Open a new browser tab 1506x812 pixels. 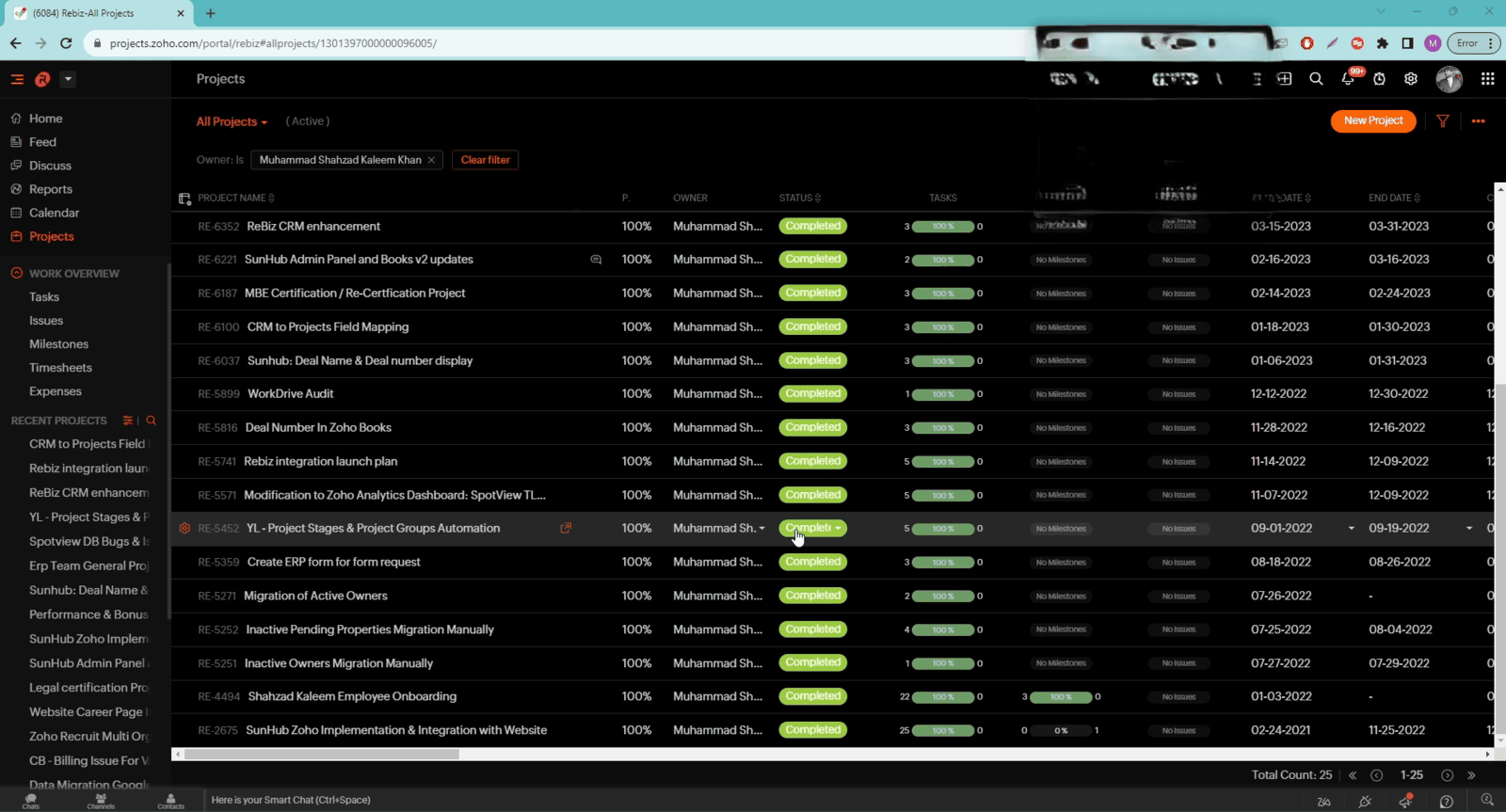[211, 13]
